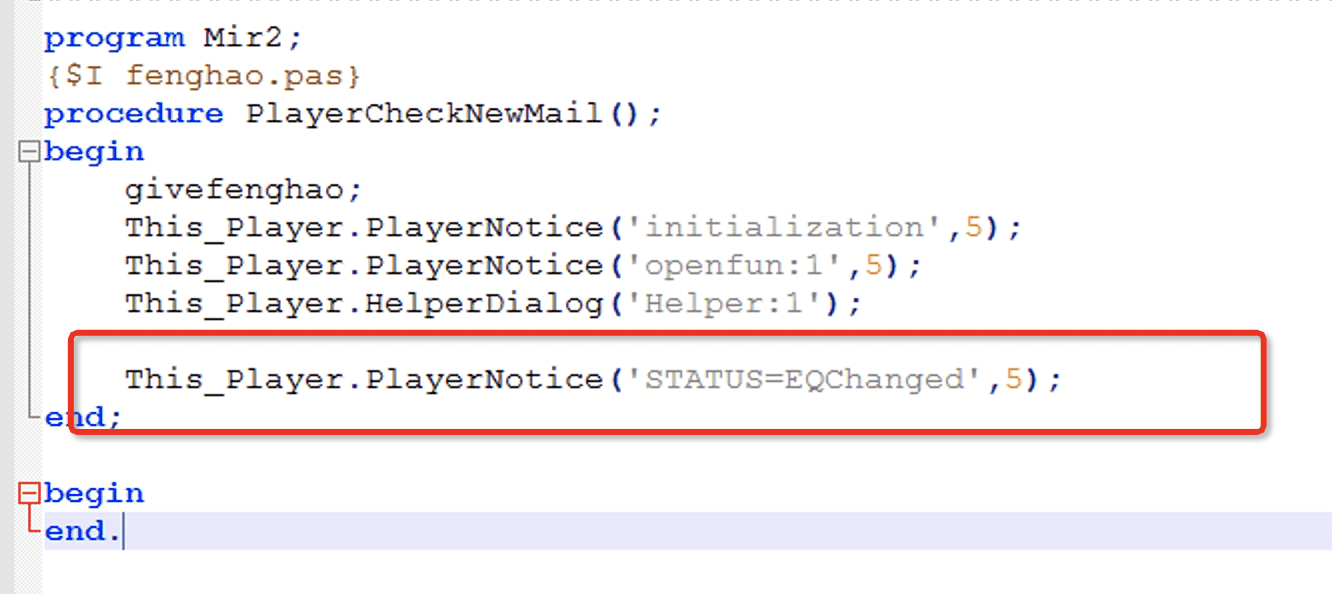Click the number 5 in openfun notice
The height and width of the screenshot is (594, 1332).
874,266
